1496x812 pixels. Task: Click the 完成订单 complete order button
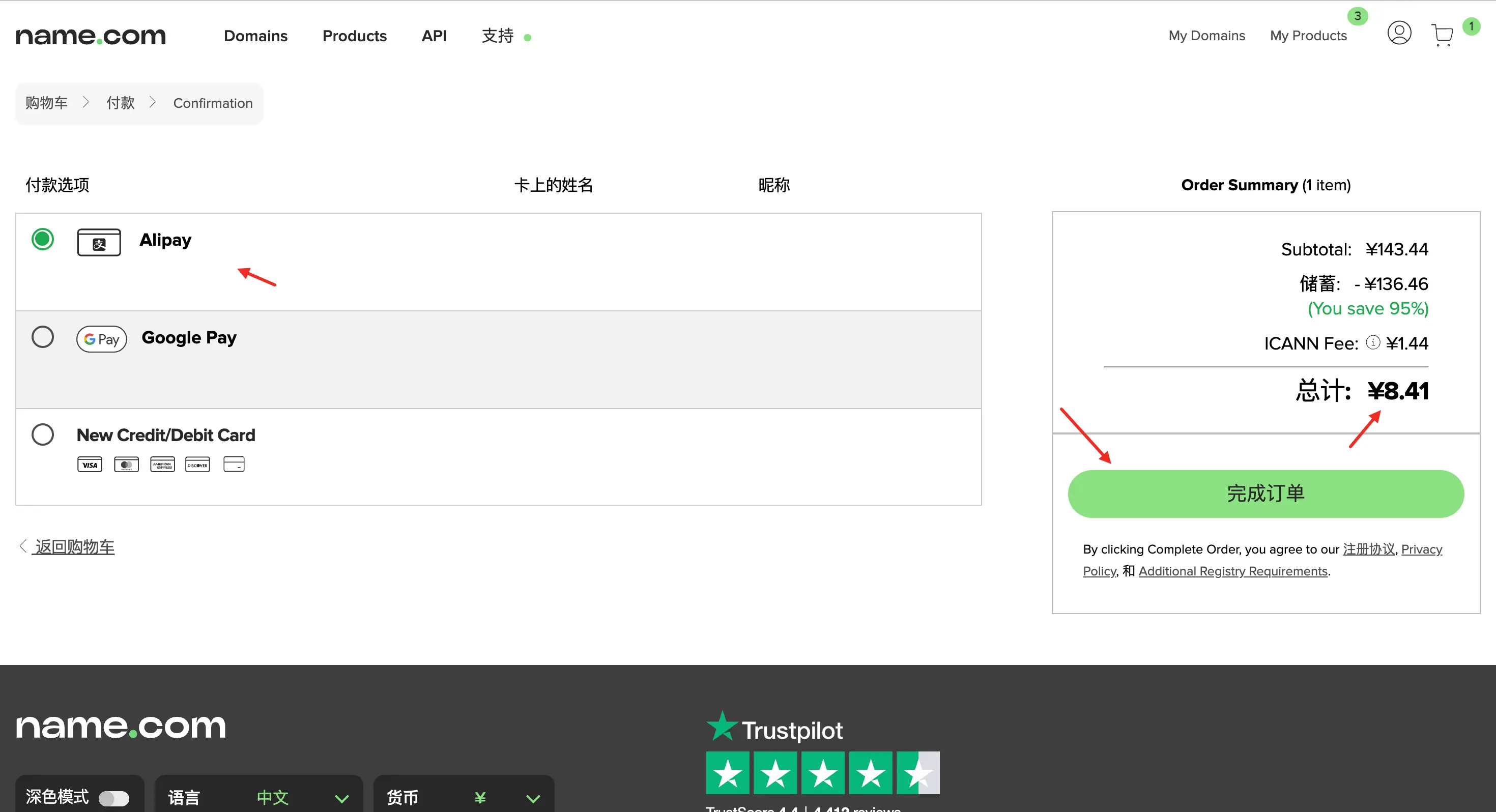click(1265, 494)
